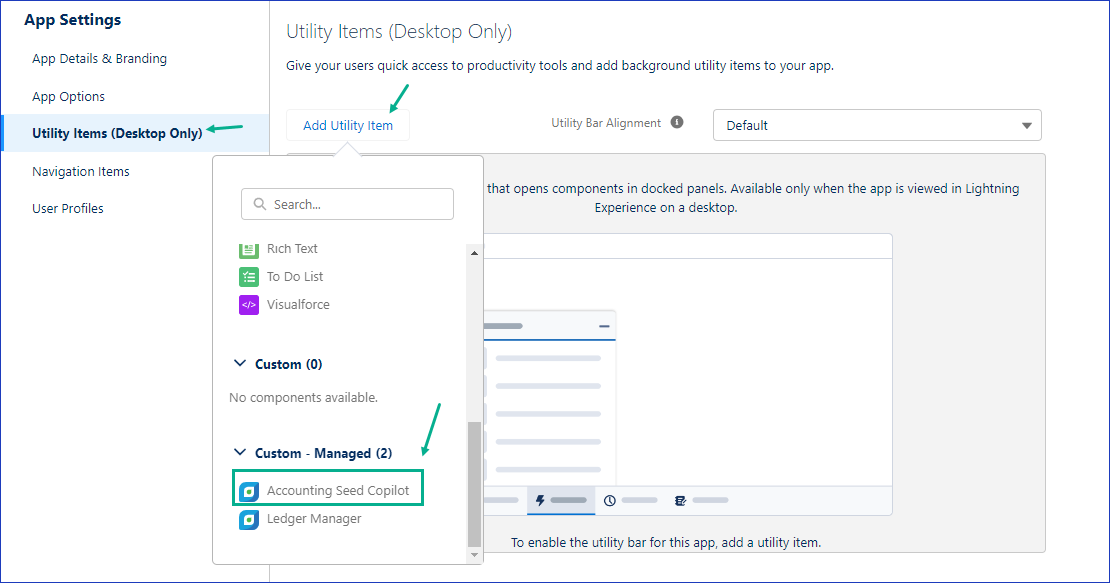
Task: Click clock icon in preview utility bar
Action: (609, 500)
